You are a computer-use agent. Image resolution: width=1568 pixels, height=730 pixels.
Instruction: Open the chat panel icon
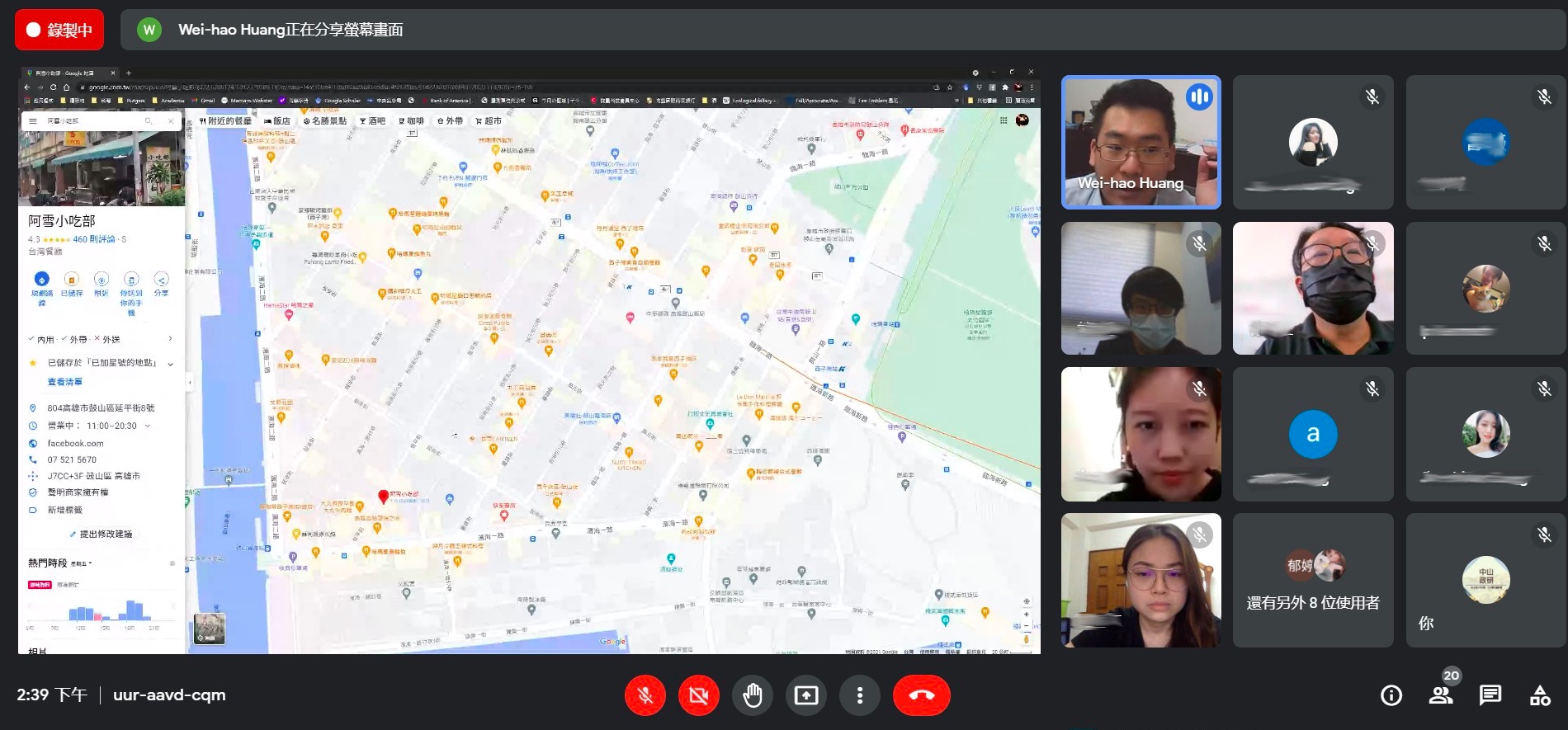coord(1490,695)
